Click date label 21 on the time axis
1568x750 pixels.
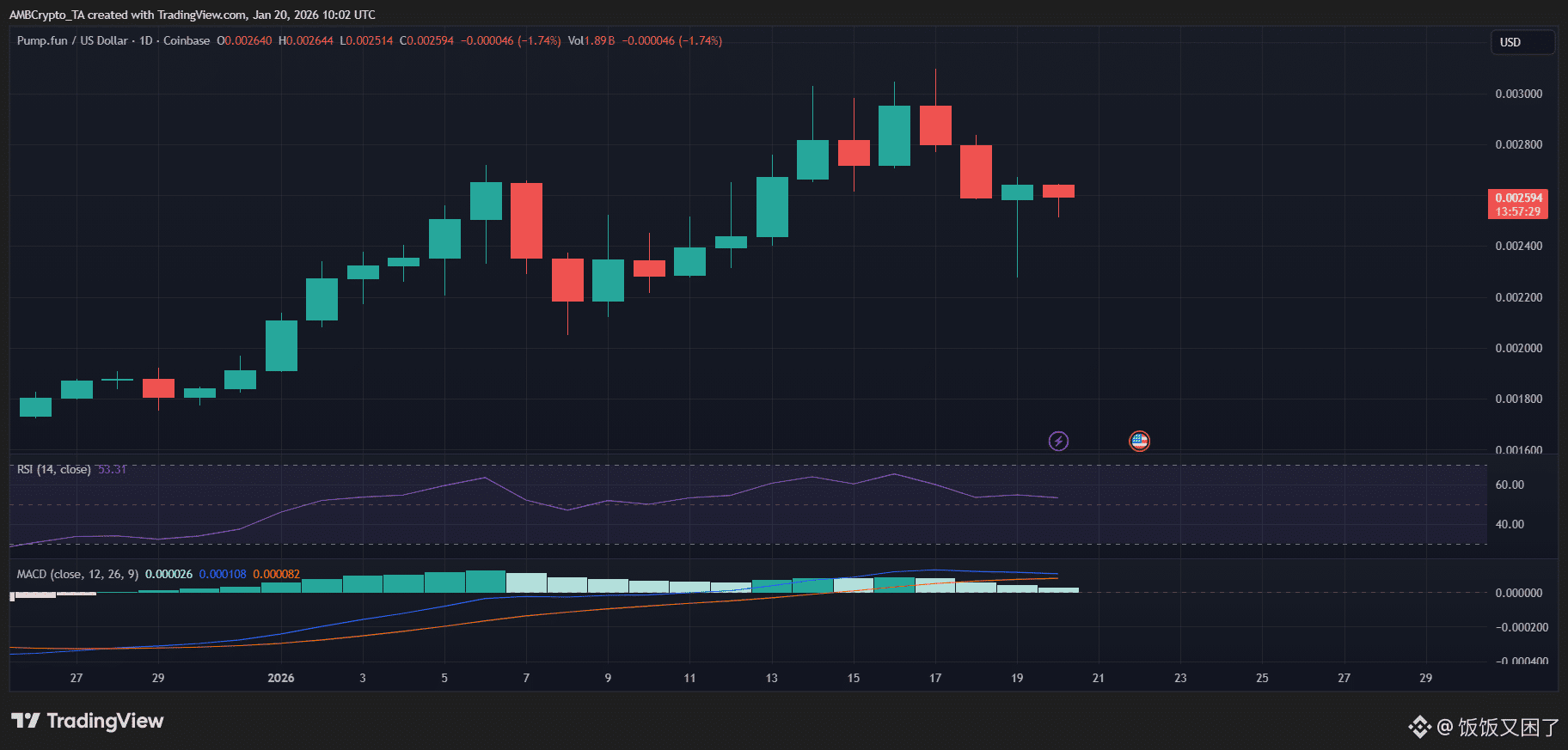tap(1099, 678)
